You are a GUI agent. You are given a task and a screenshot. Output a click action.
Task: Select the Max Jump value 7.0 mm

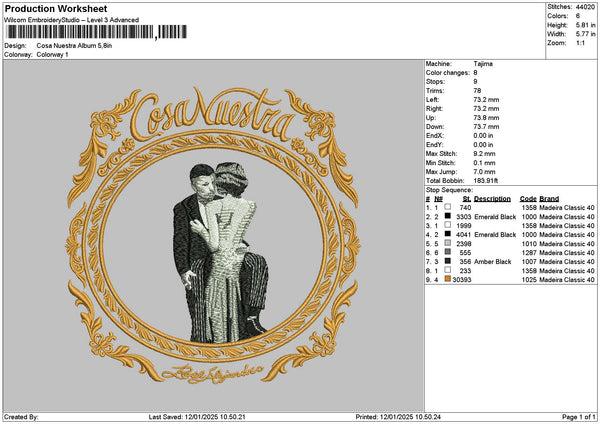pyautogui.click(x=484, y=172)
